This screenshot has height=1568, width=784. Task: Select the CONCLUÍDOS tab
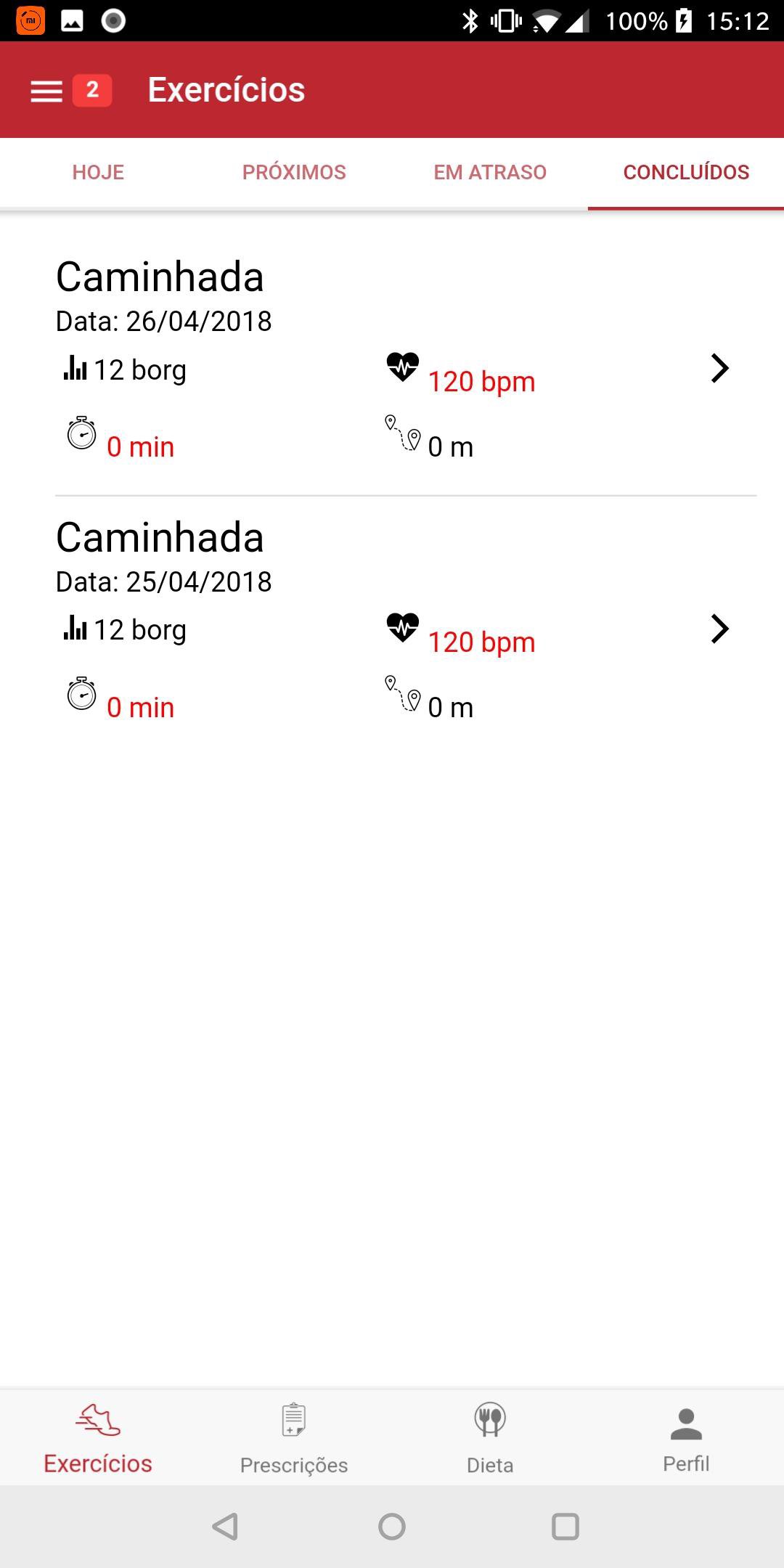(x=686, y=173)
